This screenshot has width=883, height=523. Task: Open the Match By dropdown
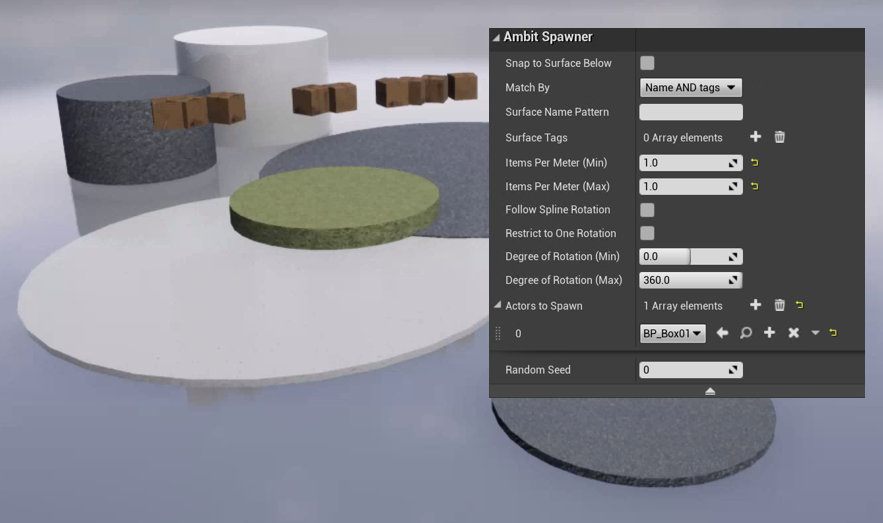690,88
